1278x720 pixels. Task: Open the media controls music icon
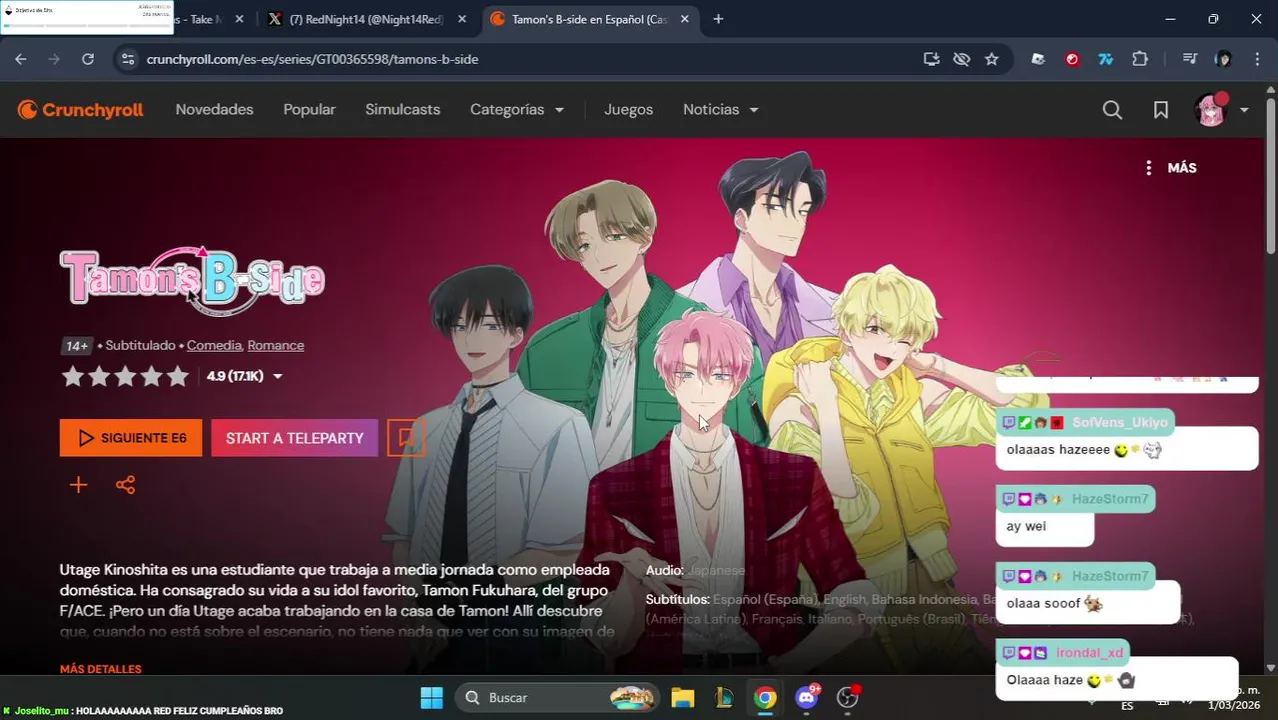pyautogui.click(x=1189, y=59)
